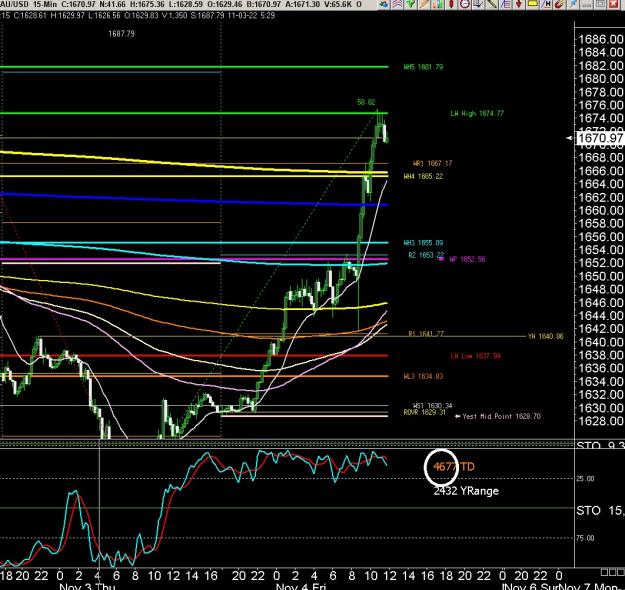Viewport: 625px width, 590px height.
Task: Select the horizontal line H tool
Action: tap(546, 4)
